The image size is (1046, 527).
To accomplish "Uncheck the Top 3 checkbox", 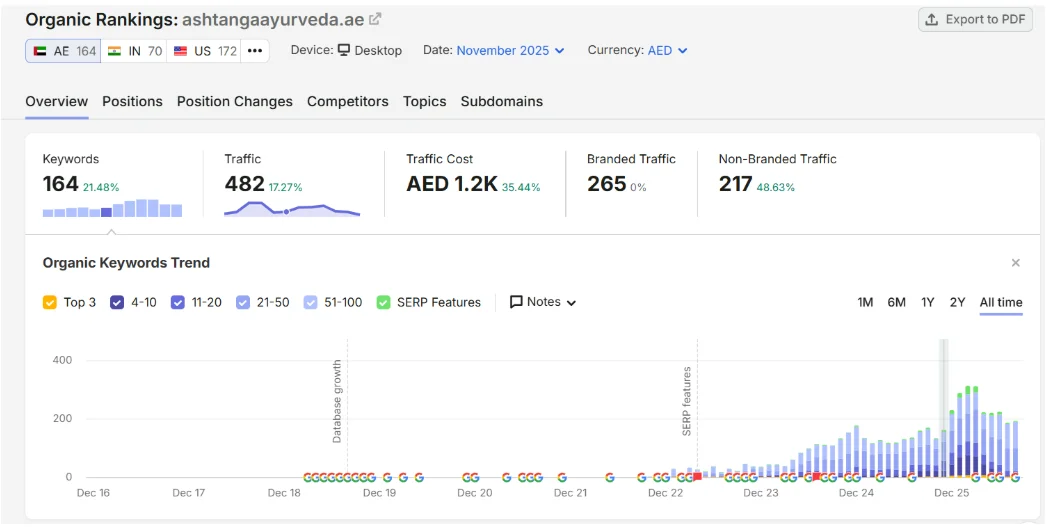I will (49, 302).
